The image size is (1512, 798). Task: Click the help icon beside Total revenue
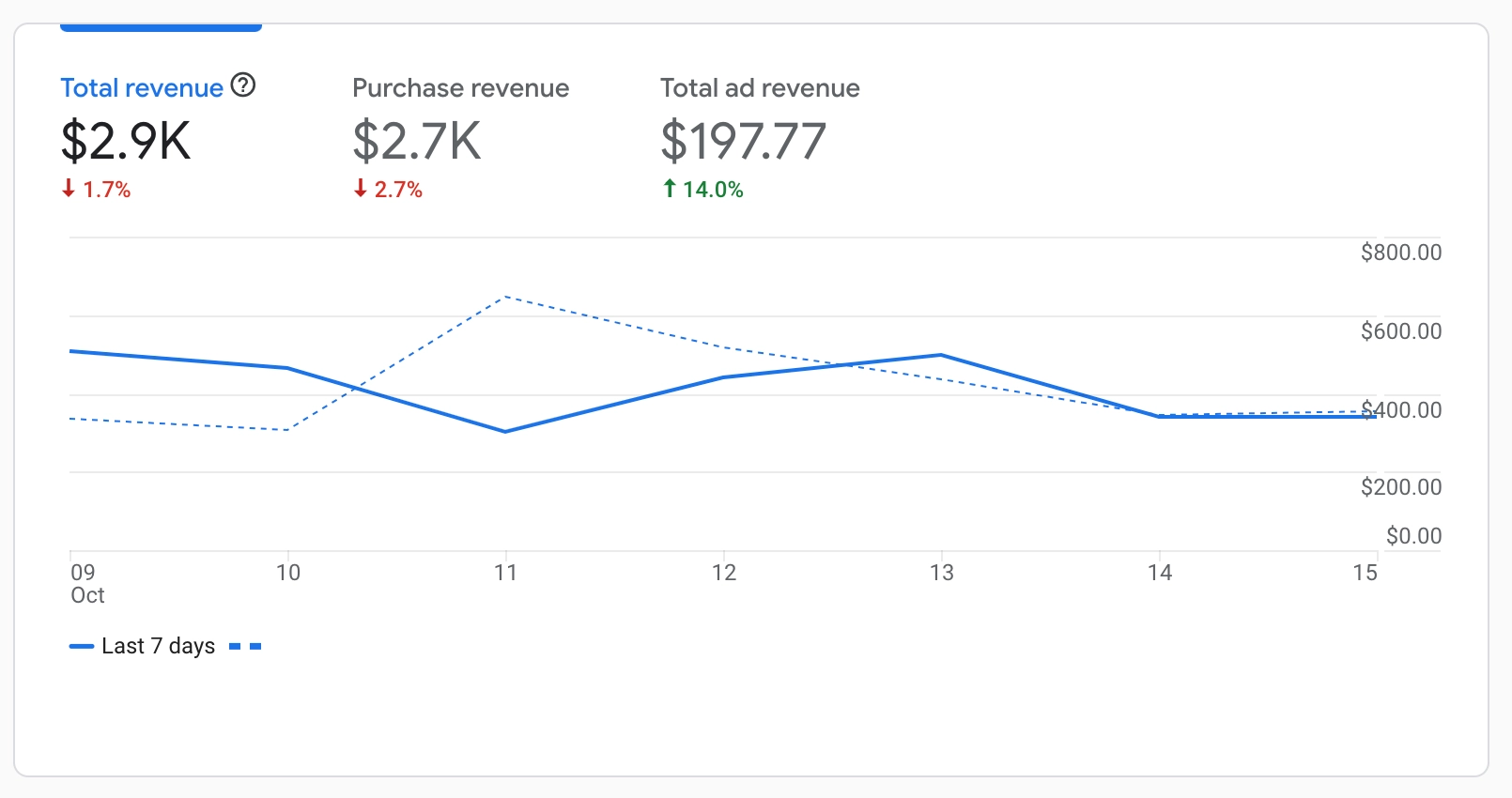pyautogui.click(x=243, y=85)
